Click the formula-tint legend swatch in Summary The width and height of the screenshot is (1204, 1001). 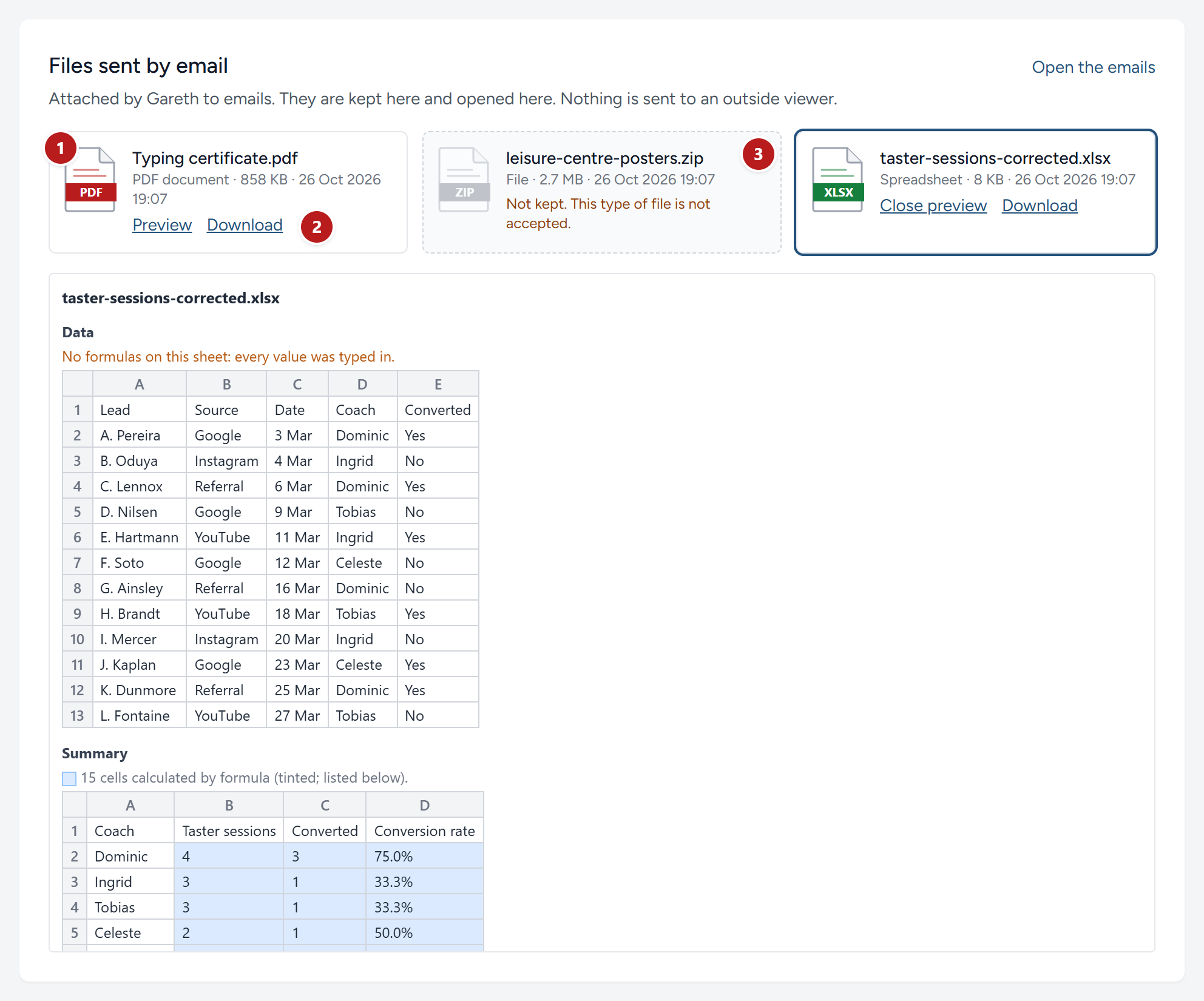click(69, 778)
